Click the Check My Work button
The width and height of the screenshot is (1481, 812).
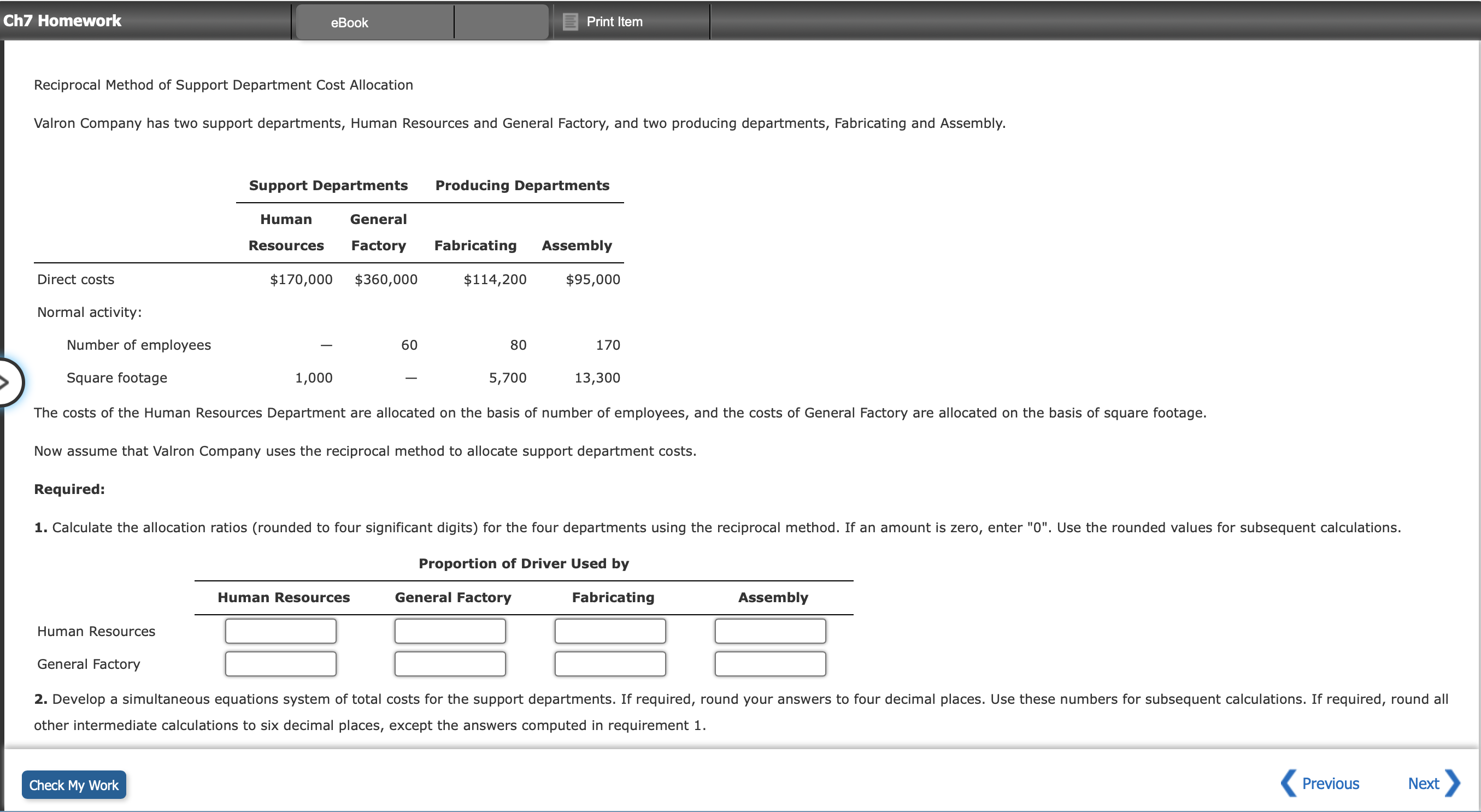(74, 785)
